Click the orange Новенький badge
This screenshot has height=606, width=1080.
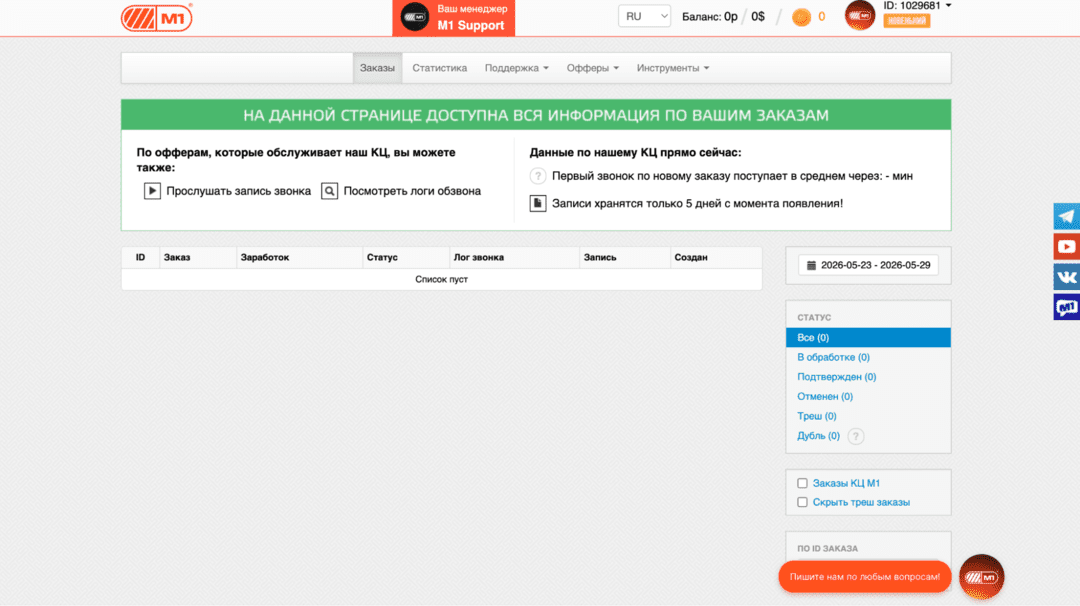[x=907, y=21]
